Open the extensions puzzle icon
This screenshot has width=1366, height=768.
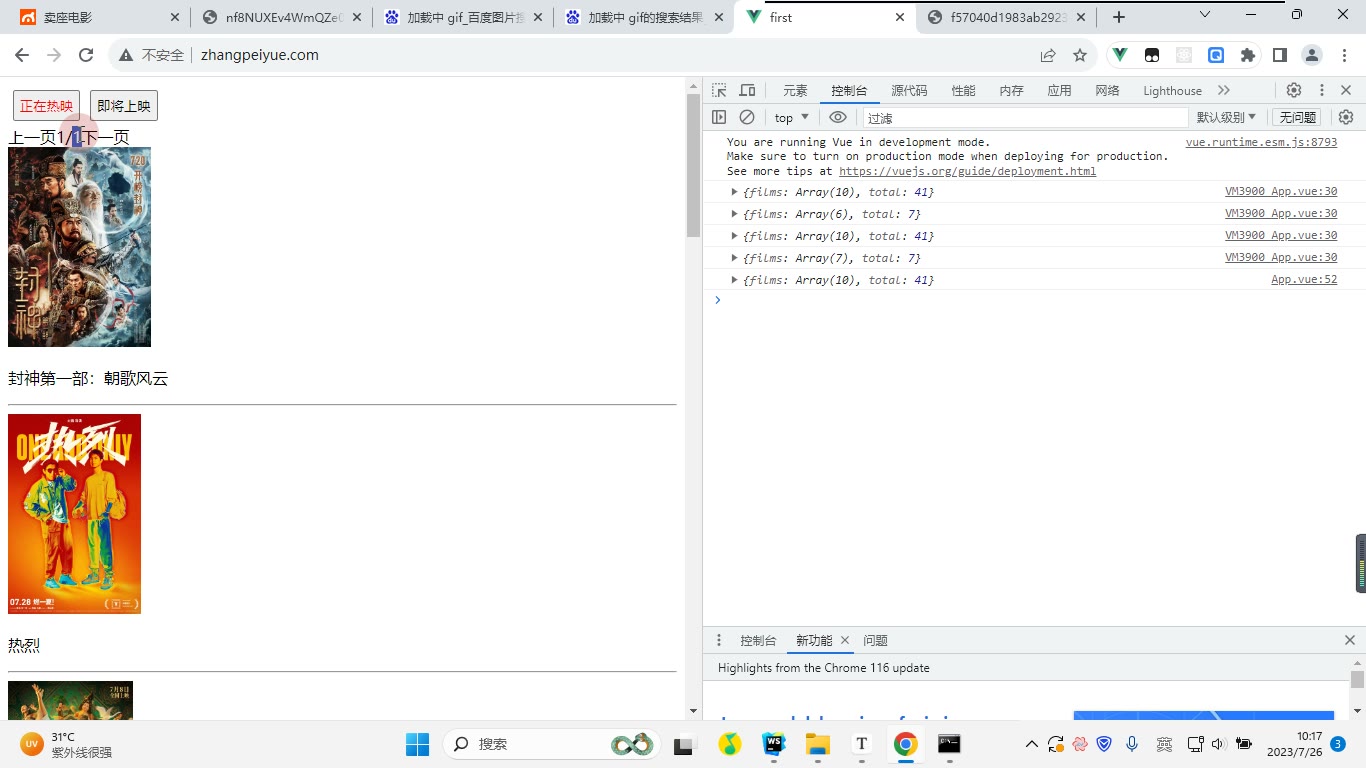point(1247,55)
